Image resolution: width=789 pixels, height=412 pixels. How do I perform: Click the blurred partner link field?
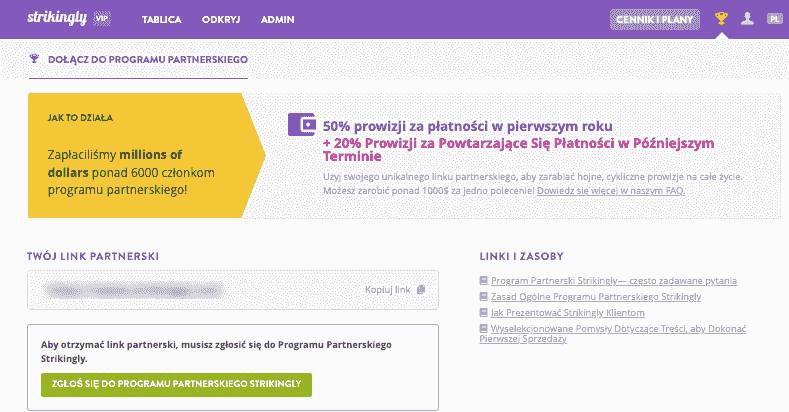click(x=233, y=290)
